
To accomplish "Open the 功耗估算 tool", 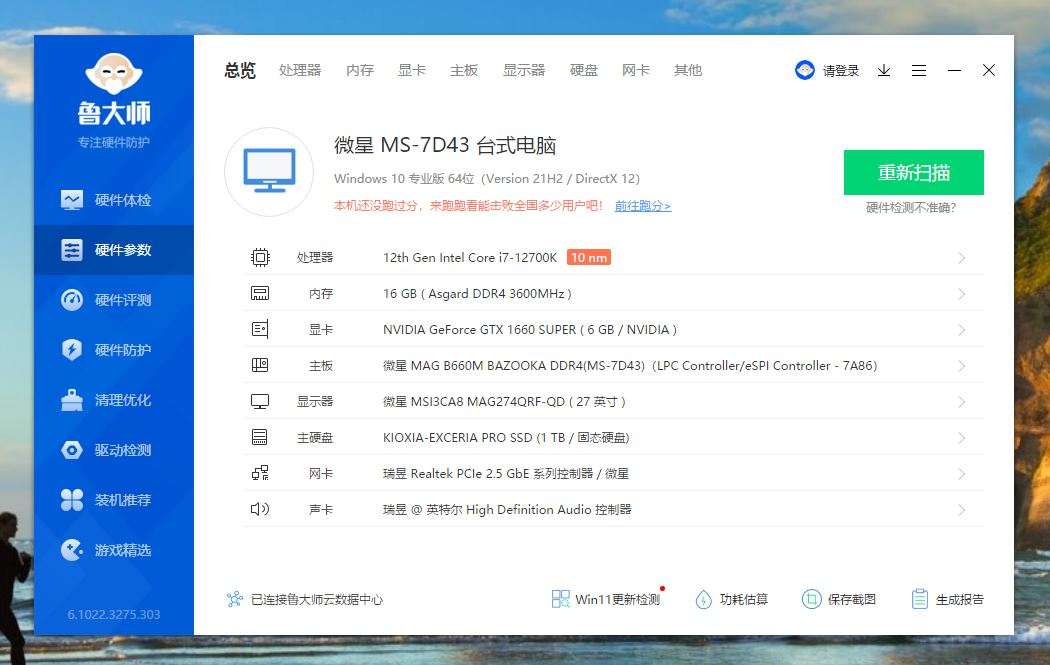I will [x=734, y=598].
